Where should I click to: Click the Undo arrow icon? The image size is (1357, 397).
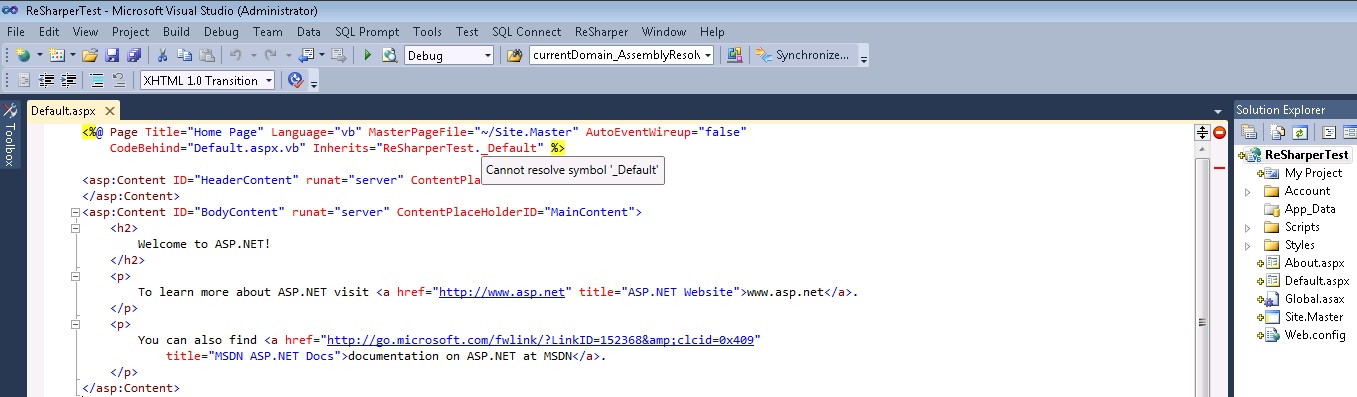tap(235, 55)
